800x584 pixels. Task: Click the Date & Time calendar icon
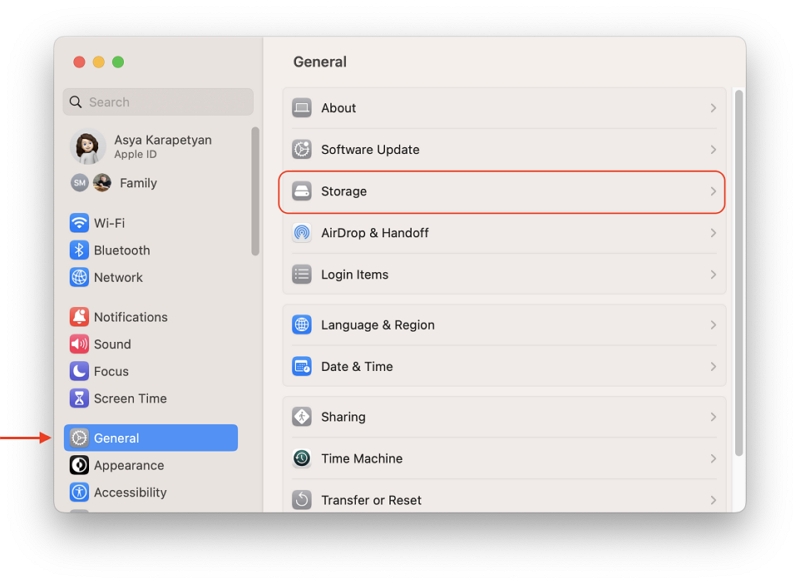[302, 366]
